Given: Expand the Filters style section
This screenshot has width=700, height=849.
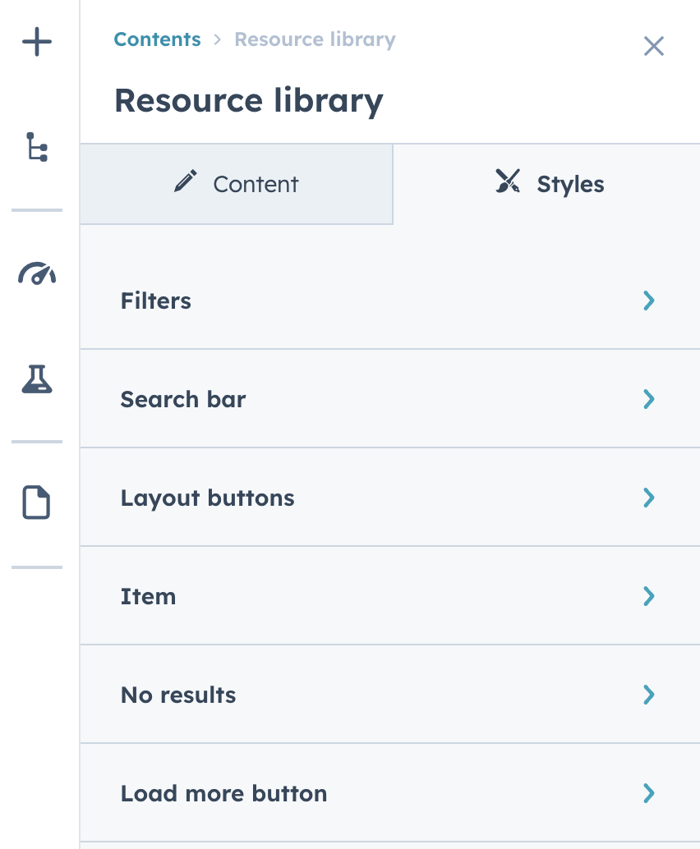Looking at the screenshot, I should (649, 300).
